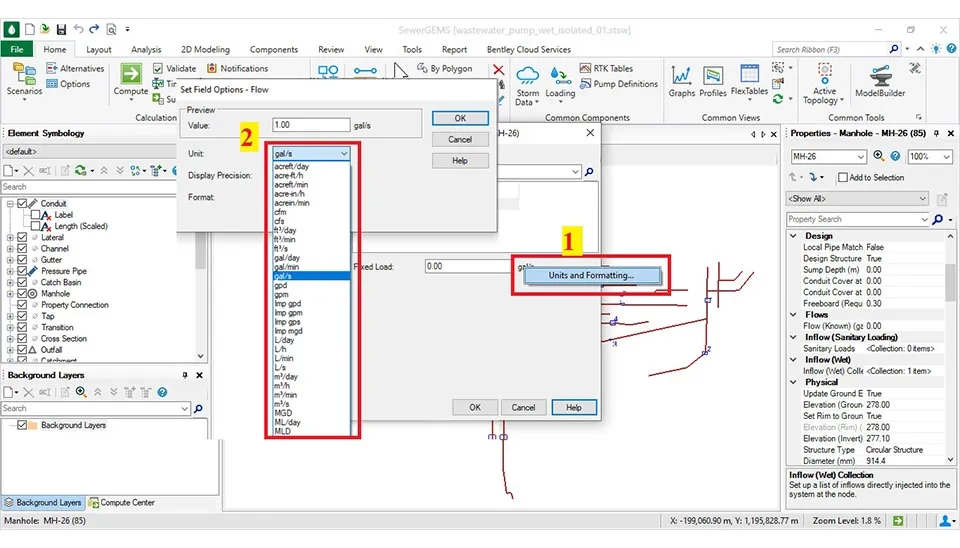The height and width of the screenshot is (548, 960).
Task: Click Help button in the lower dialog
Action: pos(573,407)
